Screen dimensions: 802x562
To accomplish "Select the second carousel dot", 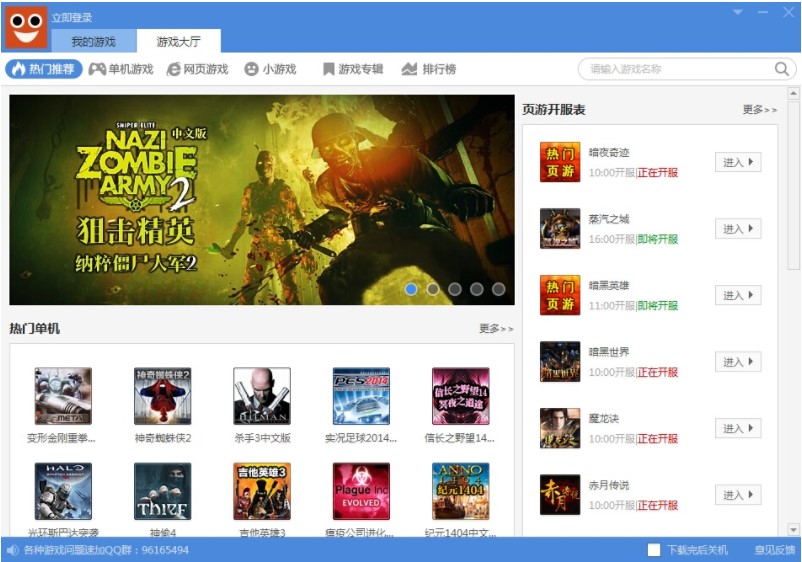I will pos(433,289).
